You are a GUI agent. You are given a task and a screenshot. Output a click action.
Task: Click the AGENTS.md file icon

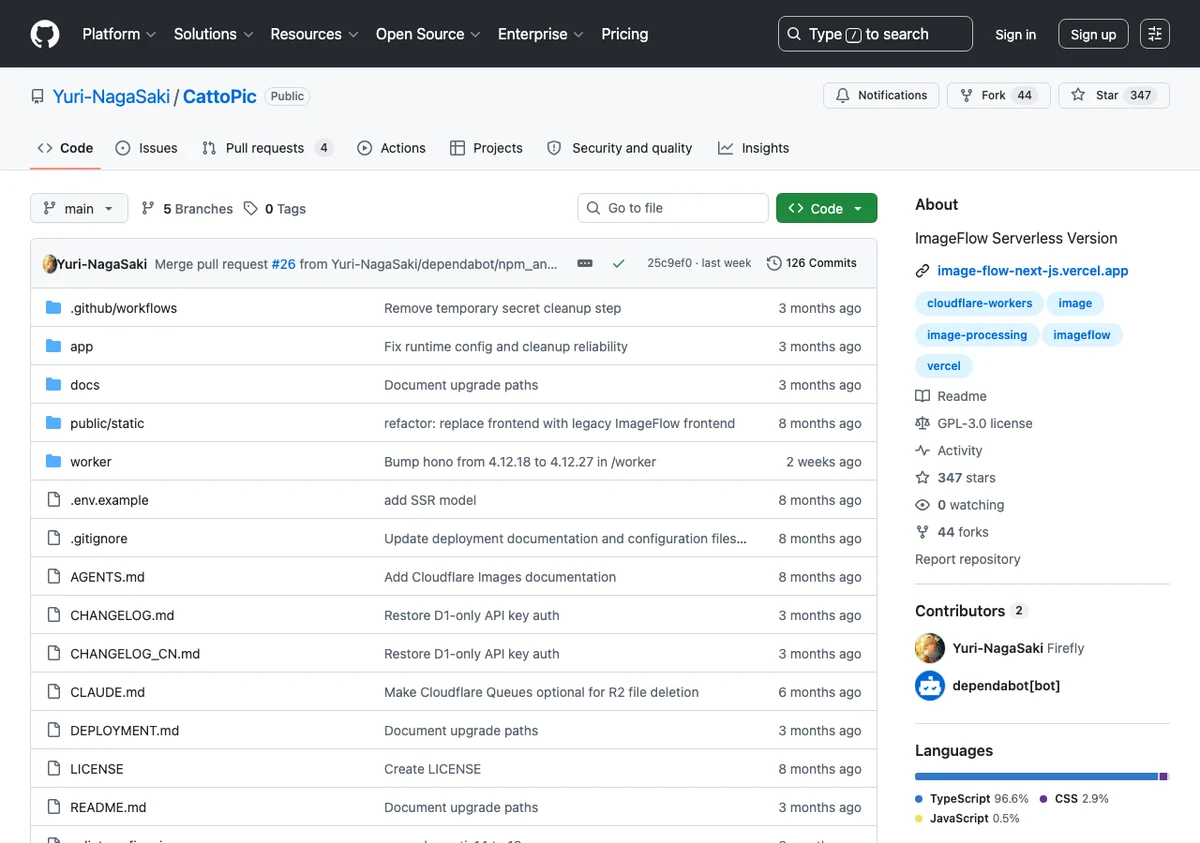[54, 577]
